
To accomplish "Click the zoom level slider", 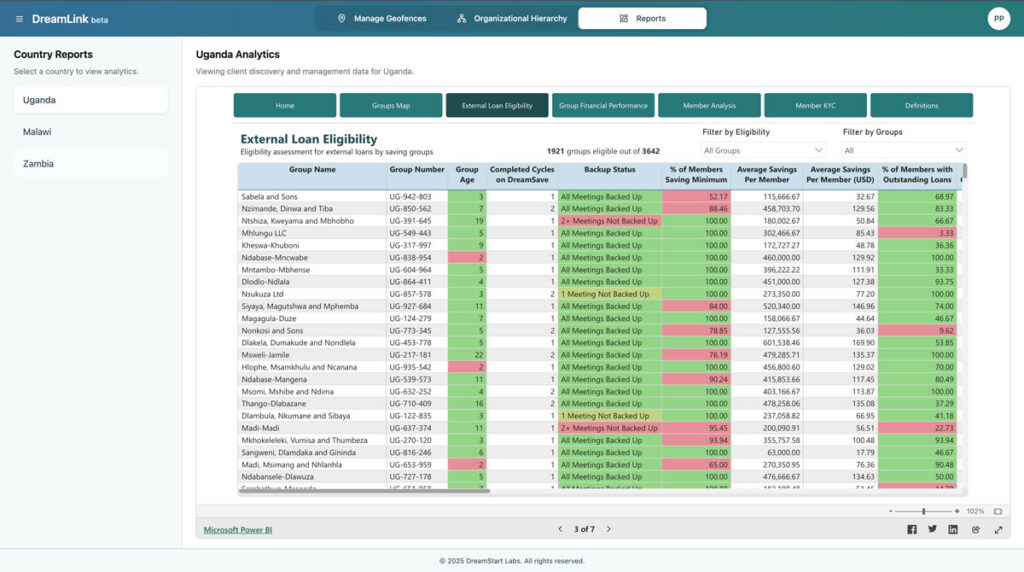I will [x=923, y=511].
